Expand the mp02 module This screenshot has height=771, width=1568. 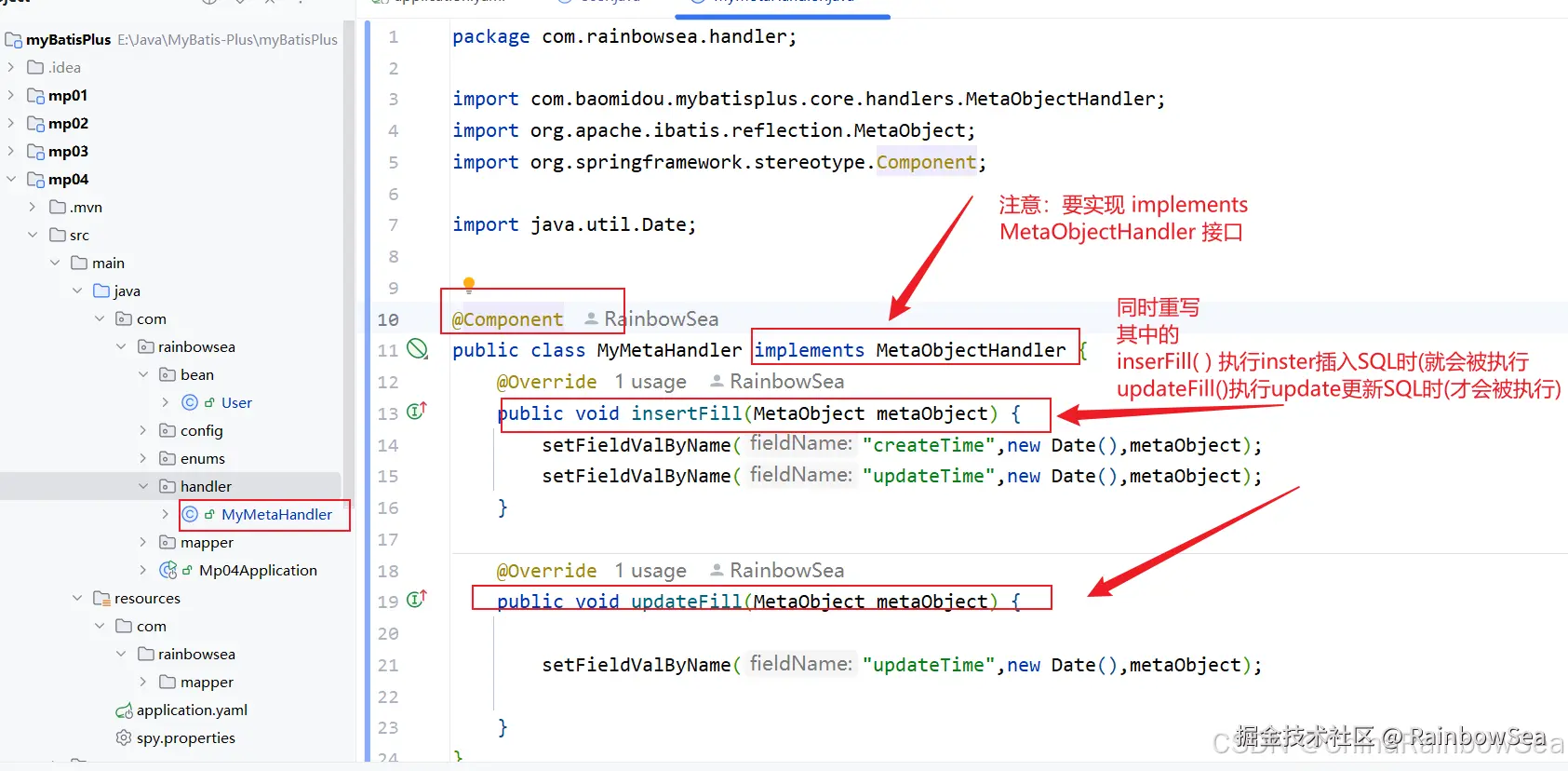[11, 123]
